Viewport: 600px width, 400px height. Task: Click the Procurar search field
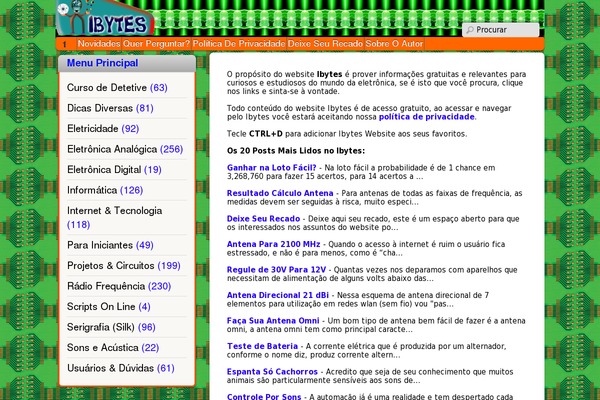click(x=501, y=30)
